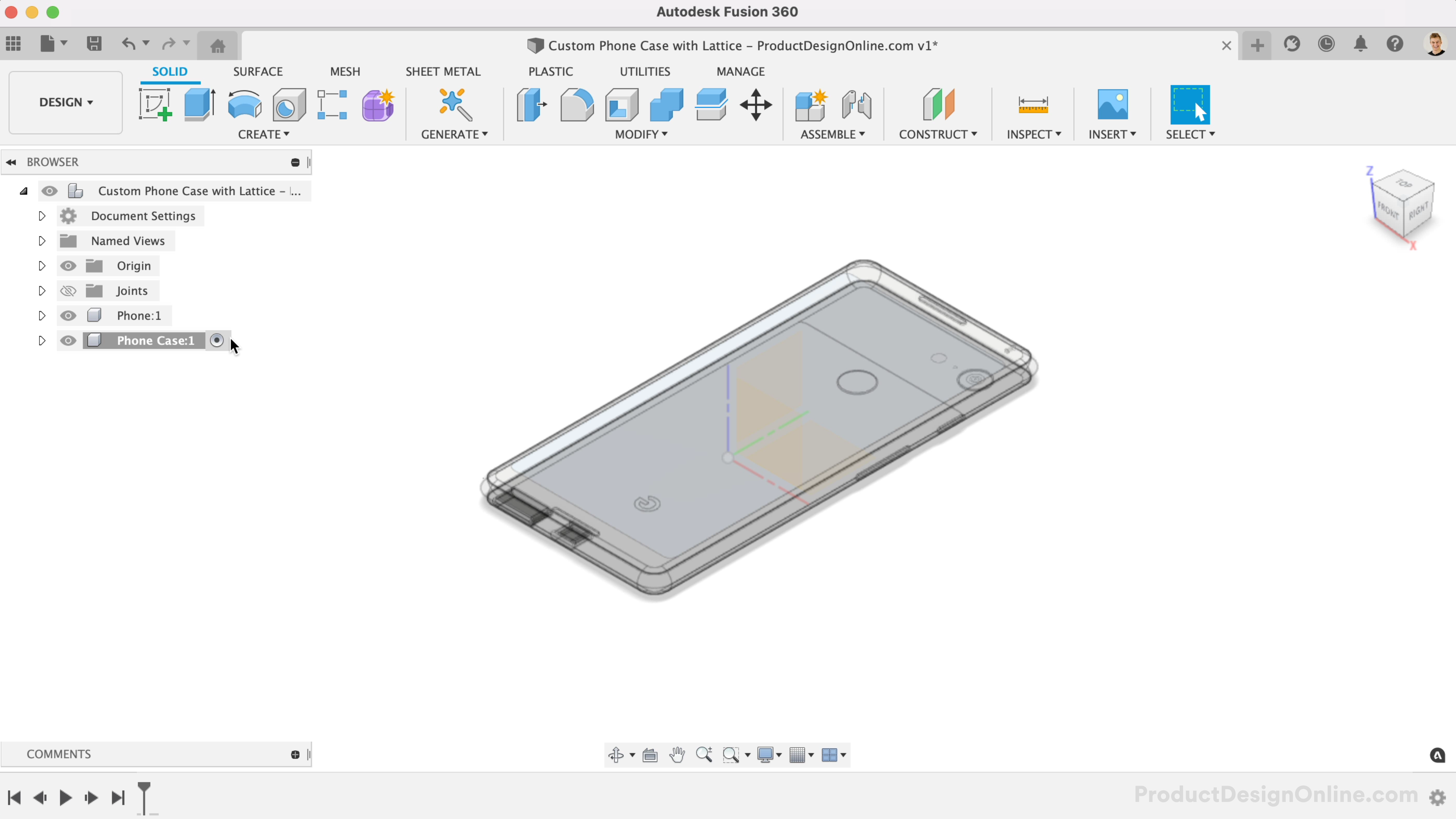
Task: Open the DESIGN workspace dropdown
Action: pos(65,102)
